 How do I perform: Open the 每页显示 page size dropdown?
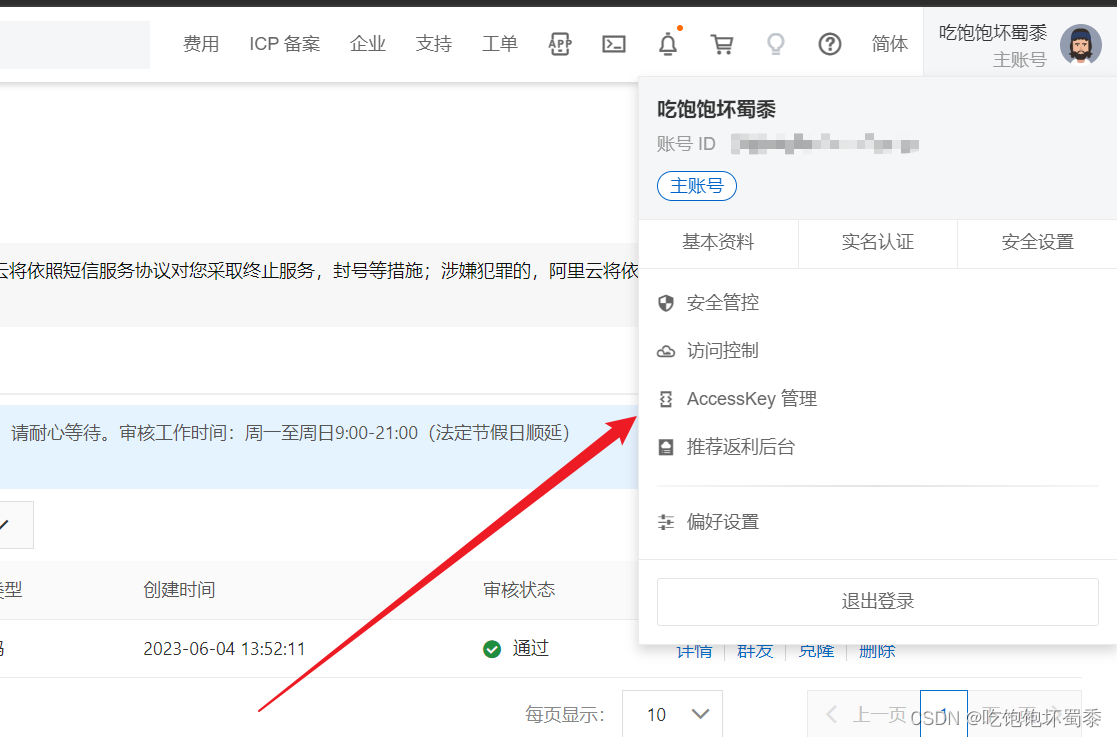coord(672,714)
